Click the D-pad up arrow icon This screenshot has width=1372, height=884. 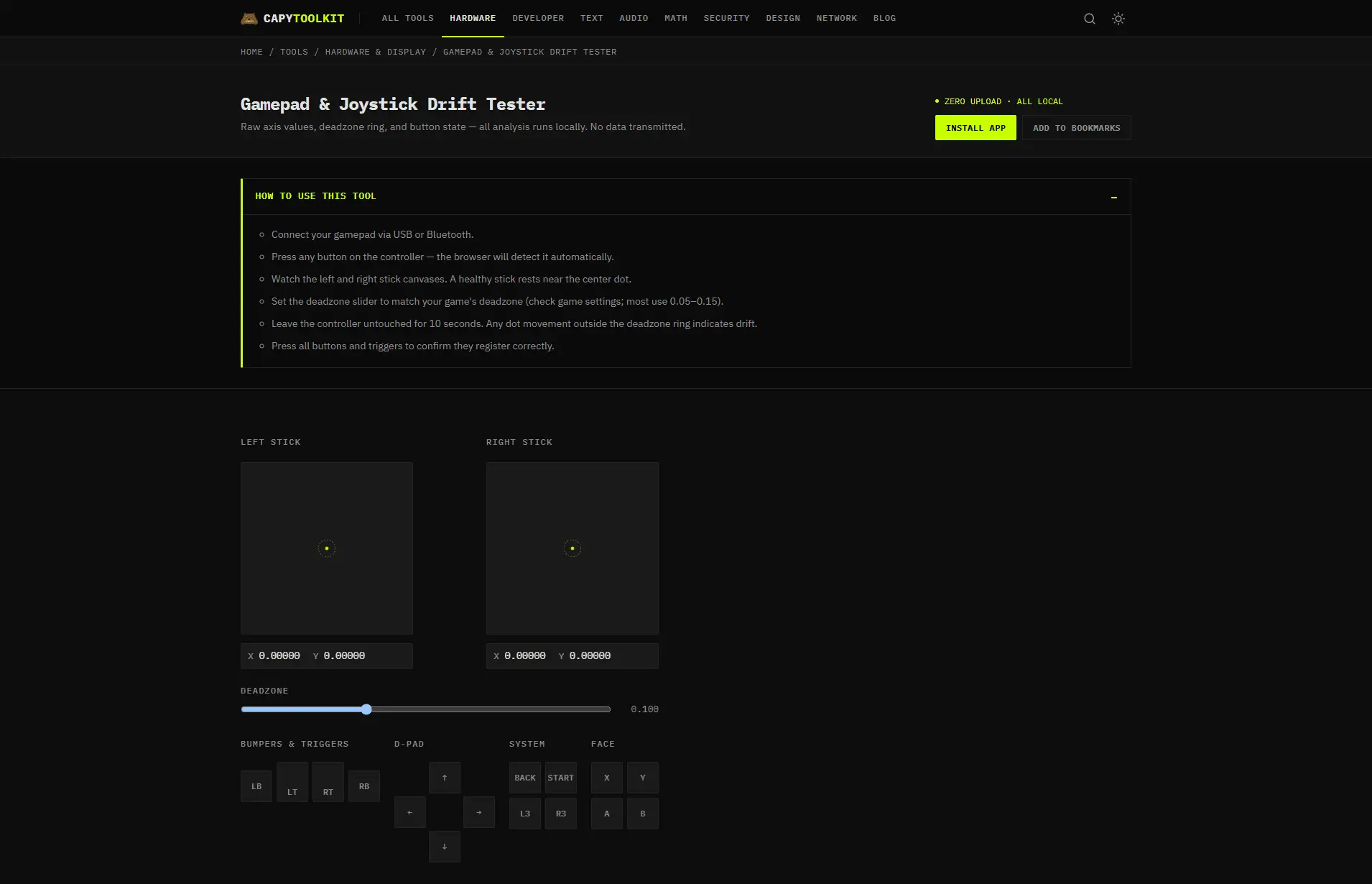[x=445, y=778]
